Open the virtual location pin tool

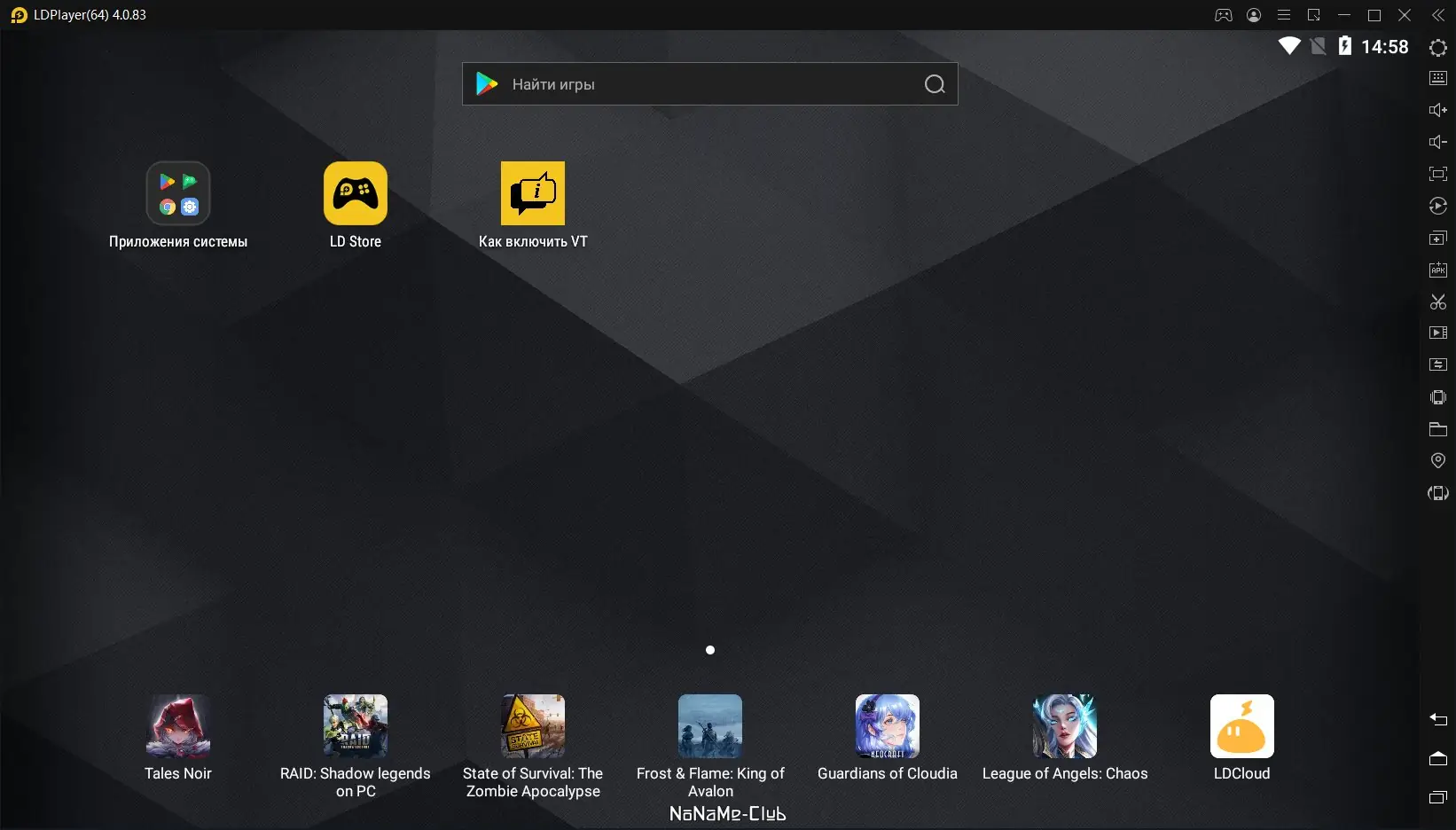1438,461
